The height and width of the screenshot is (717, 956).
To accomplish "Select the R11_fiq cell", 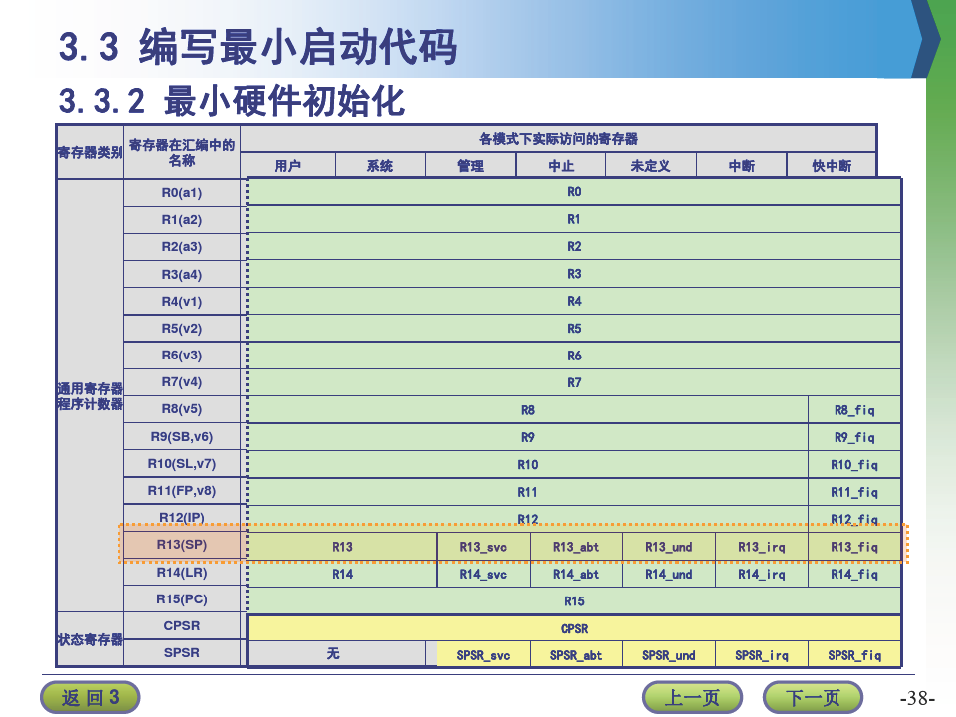I will 854,492.
